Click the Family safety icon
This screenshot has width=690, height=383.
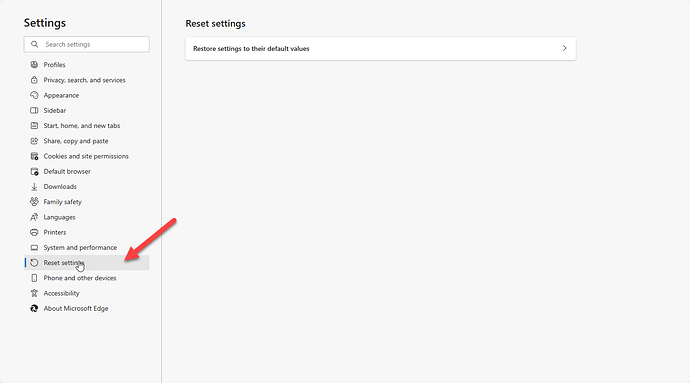(x=34, y=202)
